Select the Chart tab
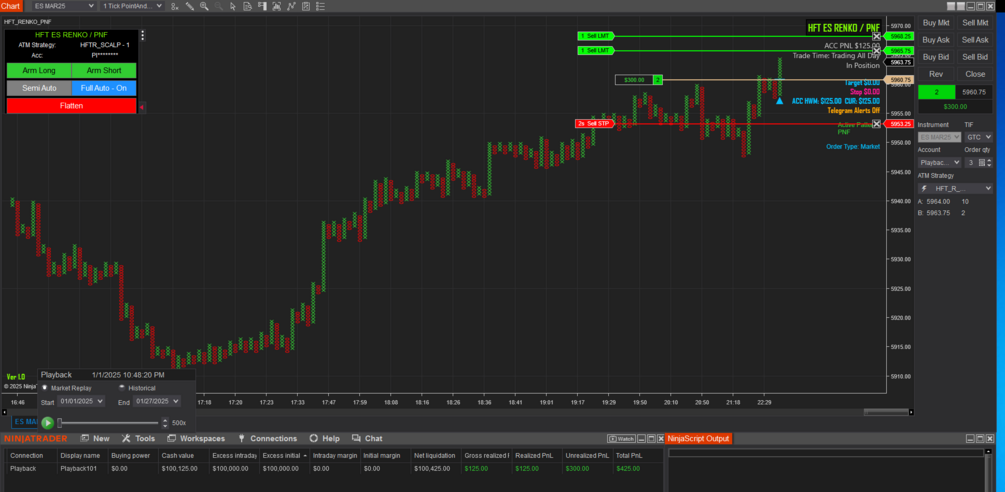Screen dimensions: 1005x492 pyautogui.click(x=11, y=6)
